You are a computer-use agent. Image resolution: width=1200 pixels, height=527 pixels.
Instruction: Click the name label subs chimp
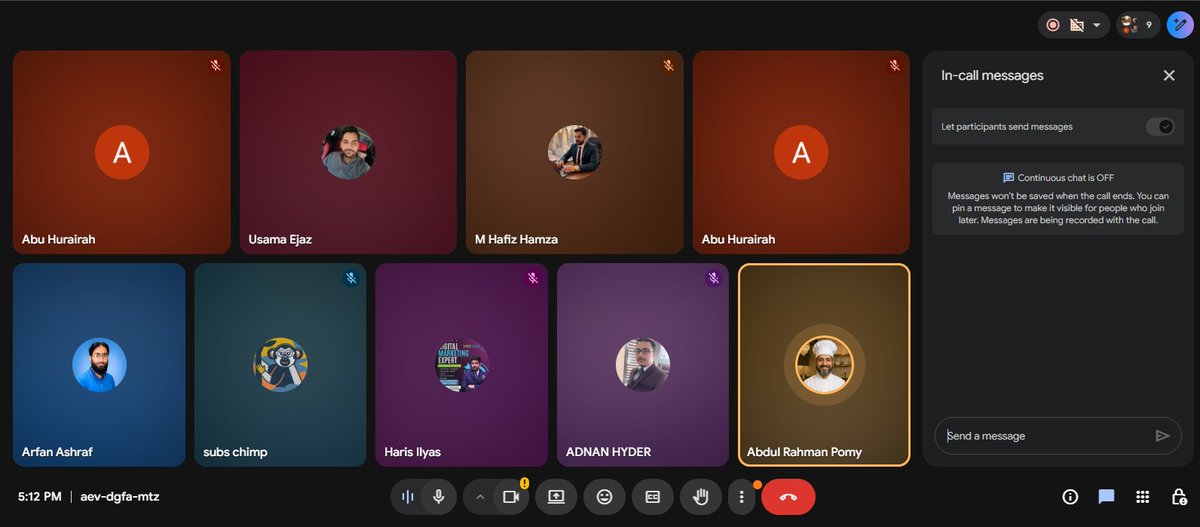tap(234, 453)
